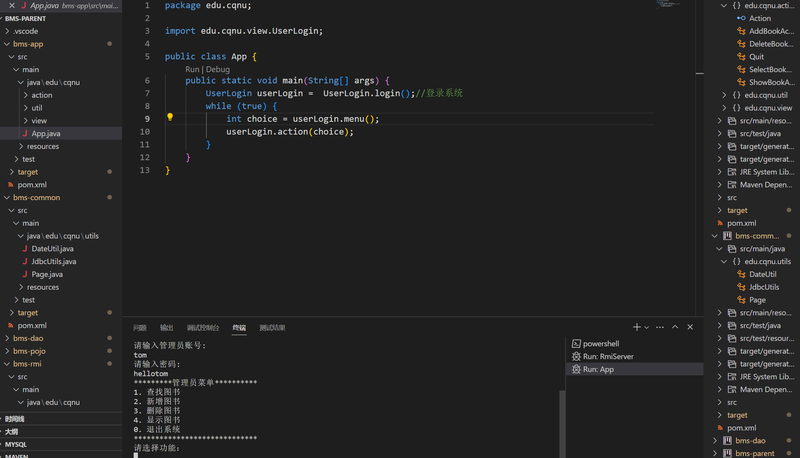
Task: Expand the edu.cqnu.view package in Java Projects
Action: [724, 108]
